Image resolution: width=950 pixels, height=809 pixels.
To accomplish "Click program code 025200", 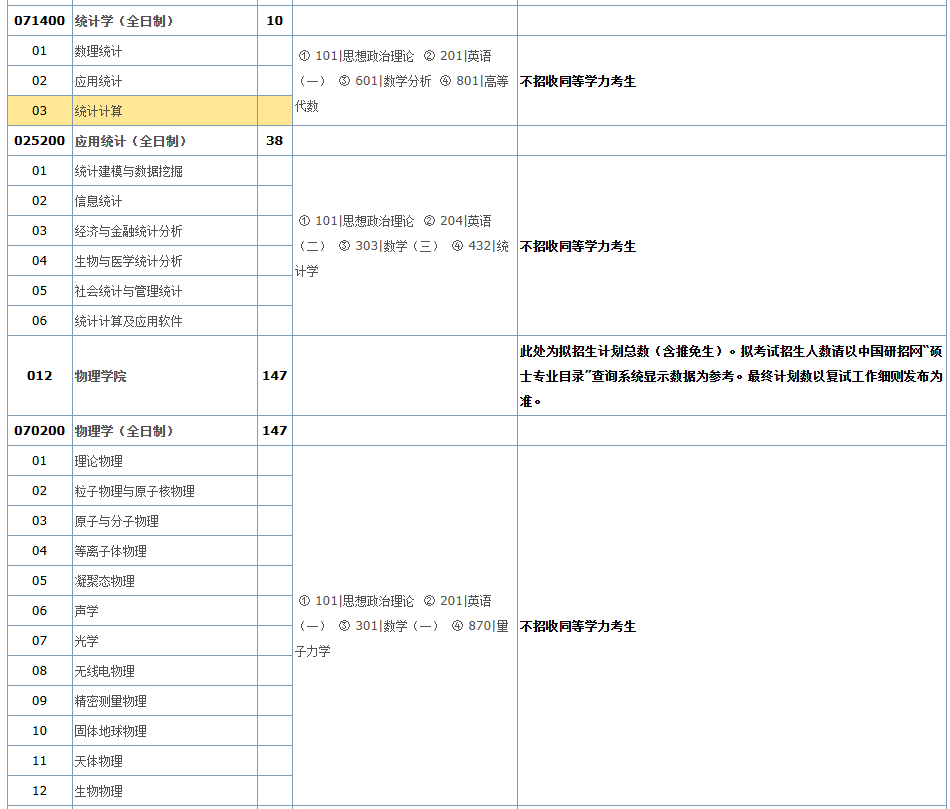I will pyautogui.click(x=39, y=141).
